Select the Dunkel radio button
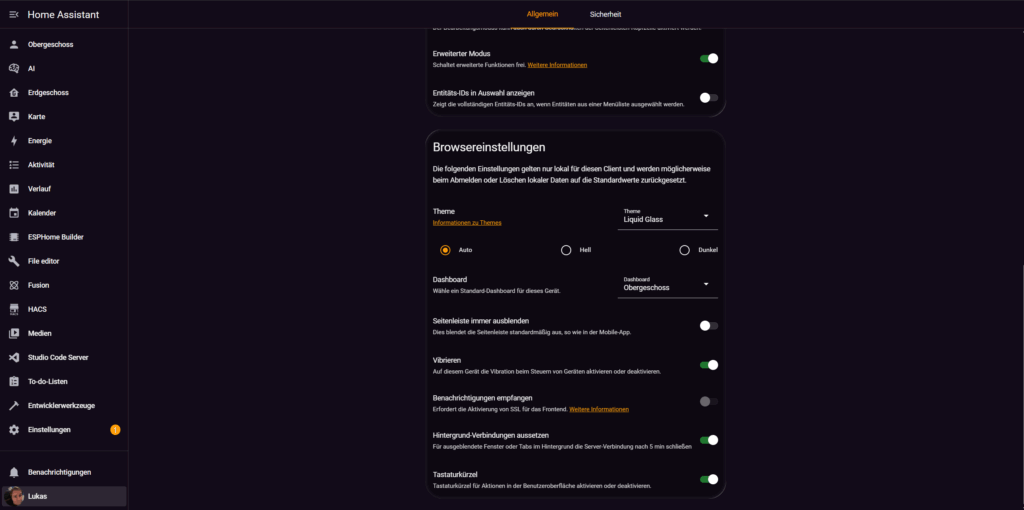The height and width of the screenshot is (510, 1024). [685, 250]
